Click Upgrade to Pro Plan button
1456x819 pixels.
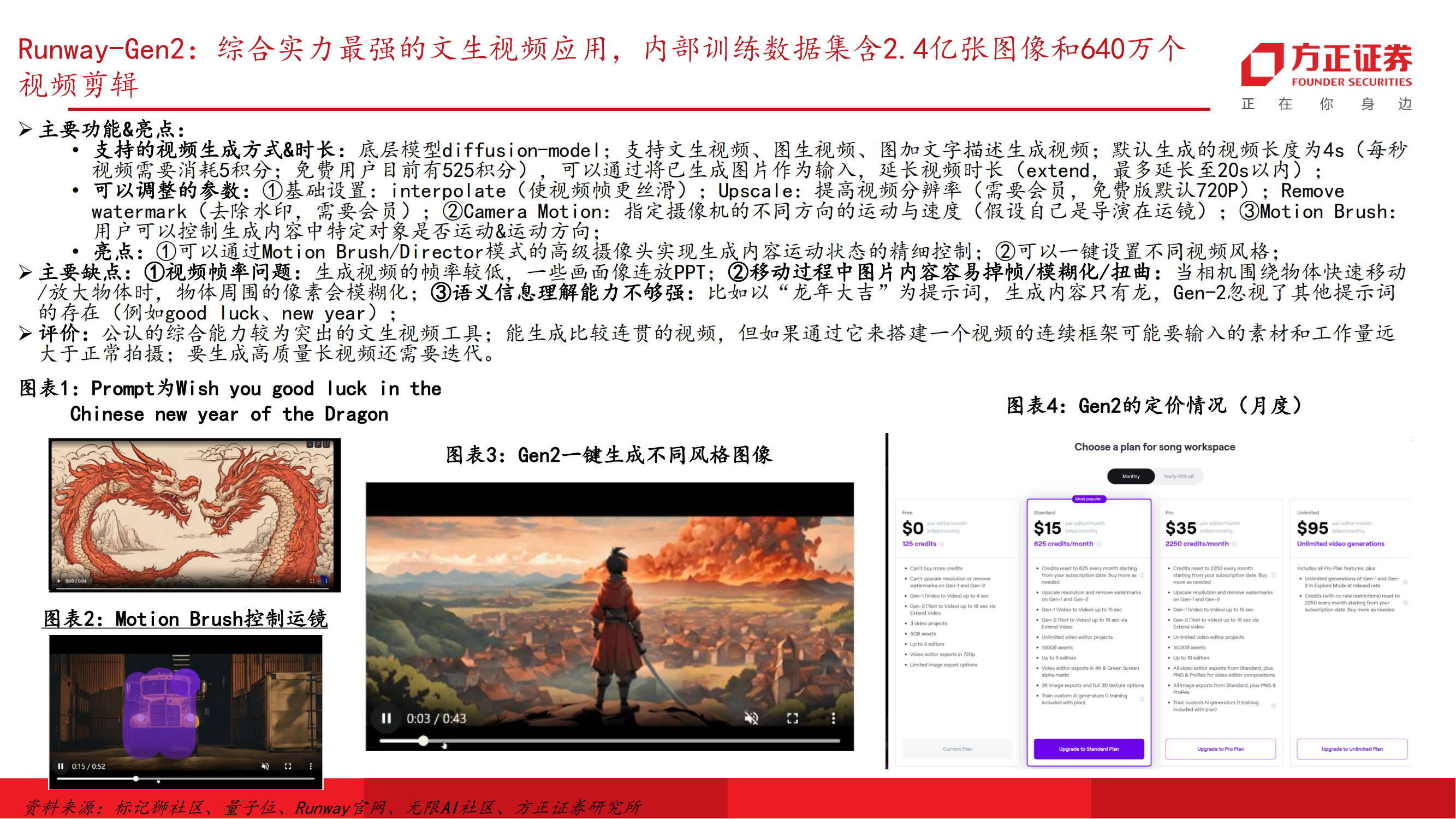click(x=1221, y=750)
